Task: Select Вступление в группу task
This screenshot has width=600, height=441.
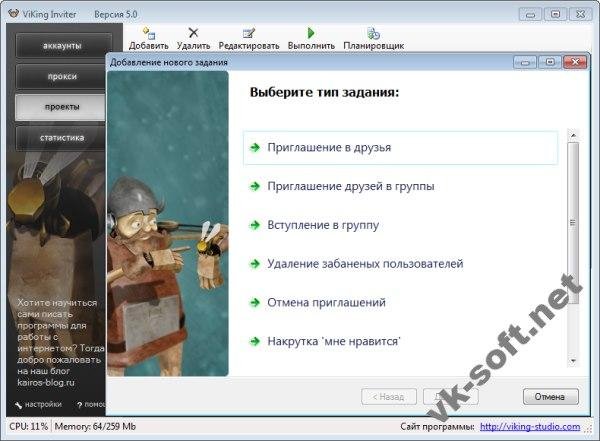Action: pyautogui.click(x=400, y=225)
